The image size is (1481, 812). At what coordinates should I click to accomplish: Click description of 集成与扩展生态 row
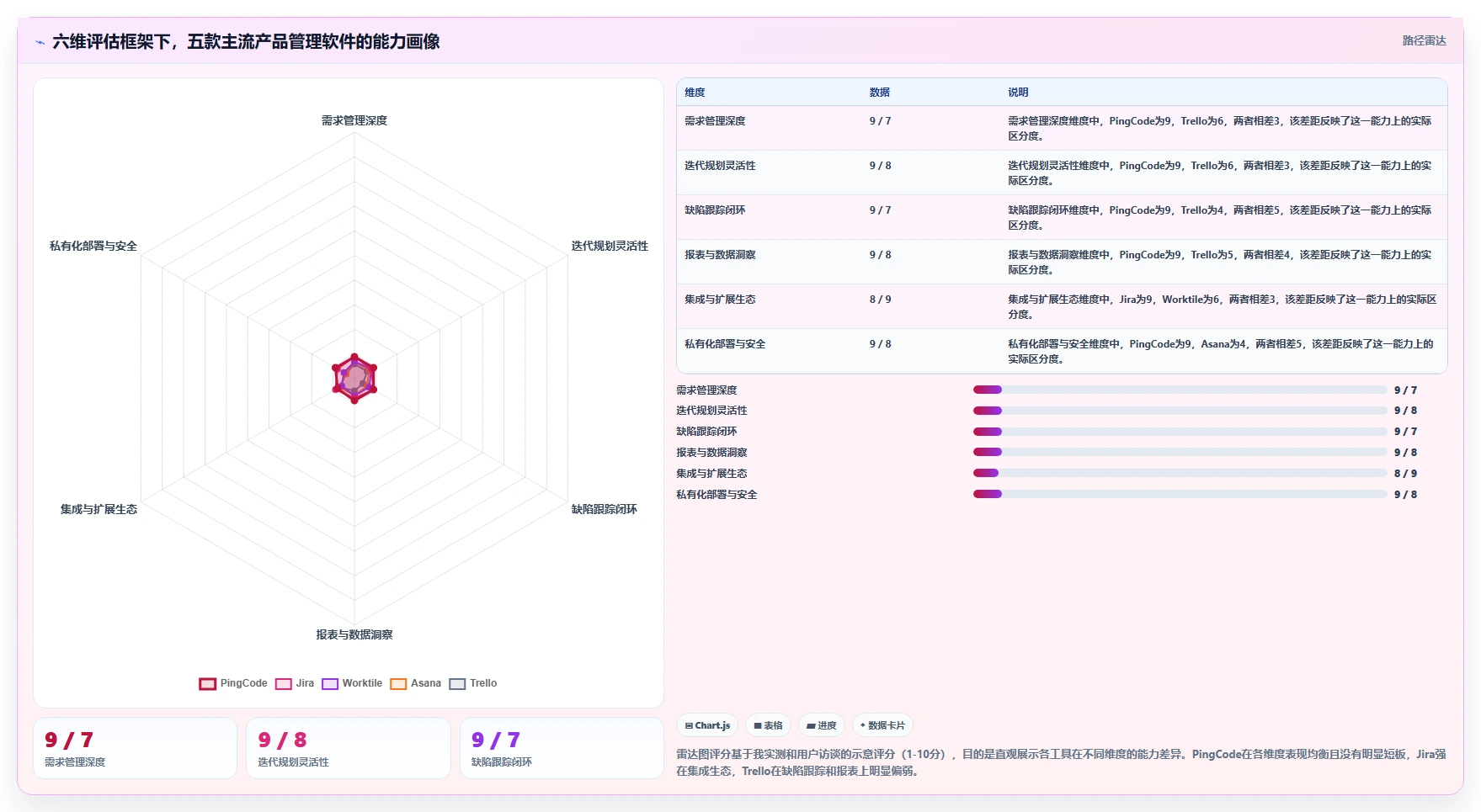1223,307
